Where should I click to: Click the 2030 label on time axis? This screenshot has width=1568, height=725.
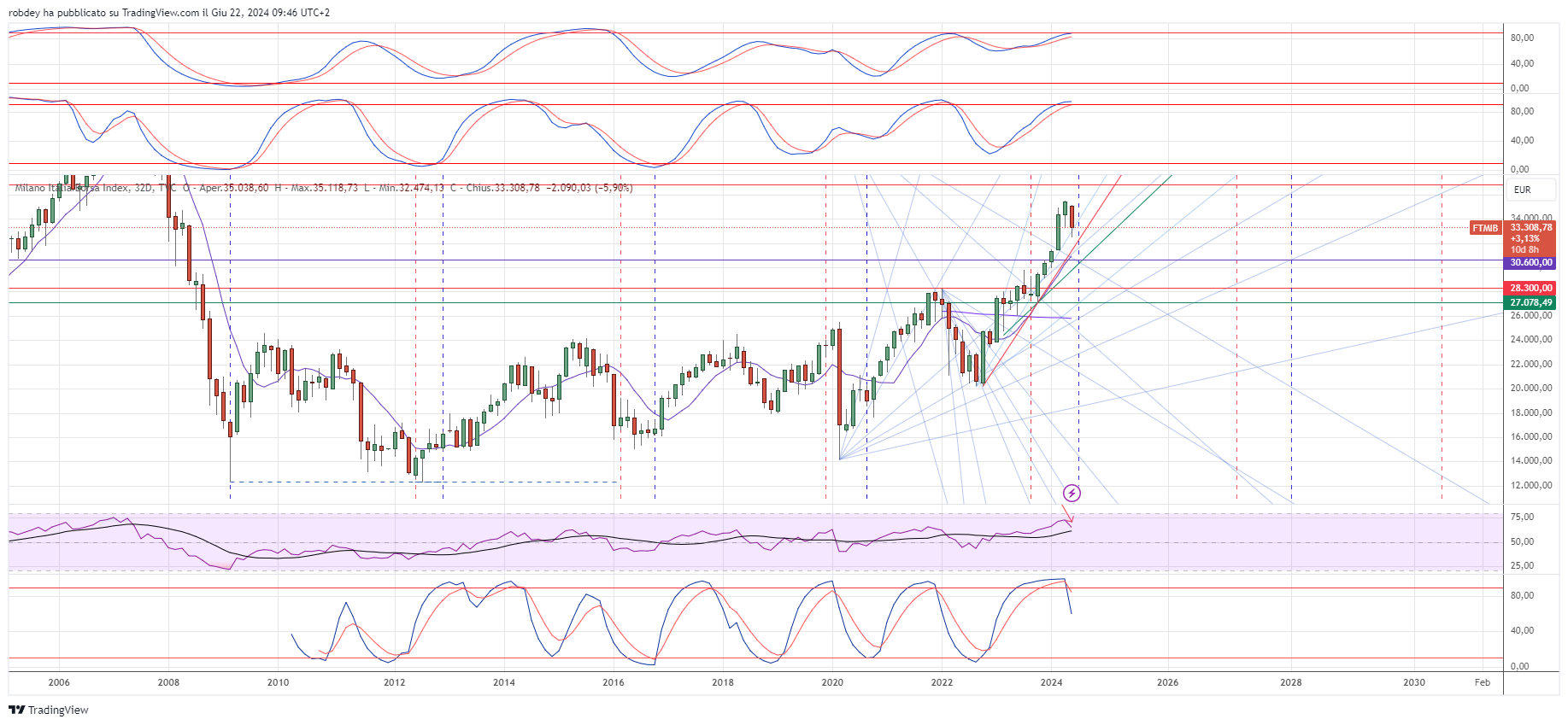(1414, 682)
